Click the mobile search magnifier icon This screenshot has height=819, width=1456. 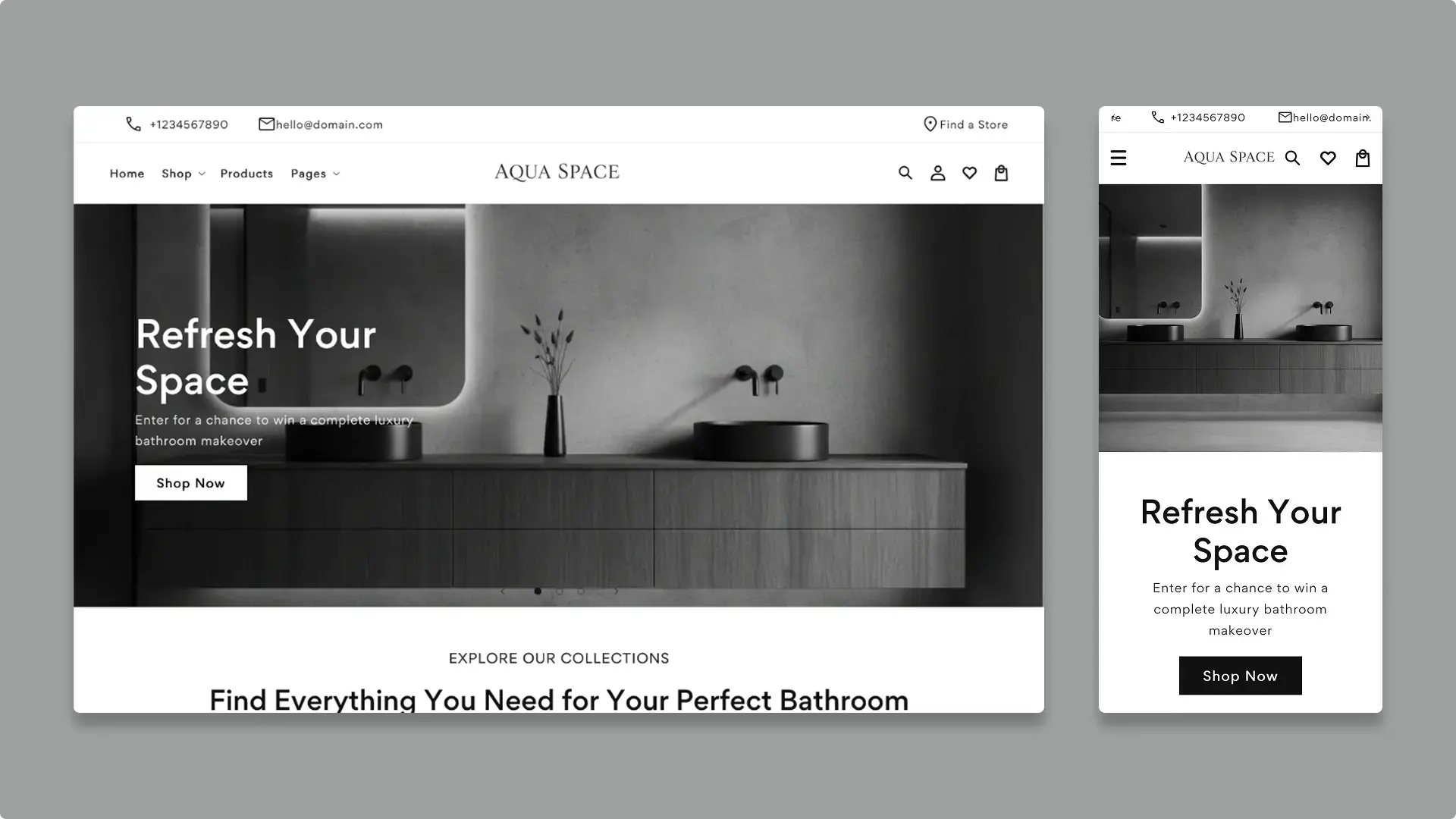1292,158
